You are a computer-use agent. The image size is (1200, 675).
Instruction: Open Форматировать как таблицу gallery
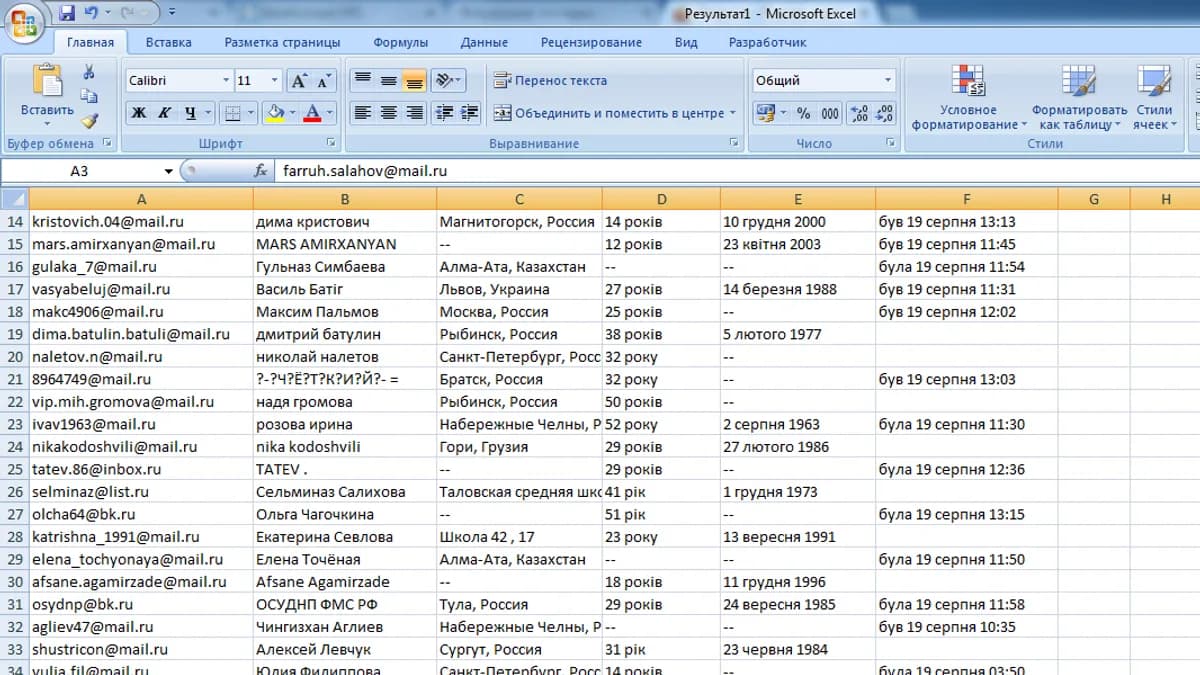click(x=1079, y=97)
